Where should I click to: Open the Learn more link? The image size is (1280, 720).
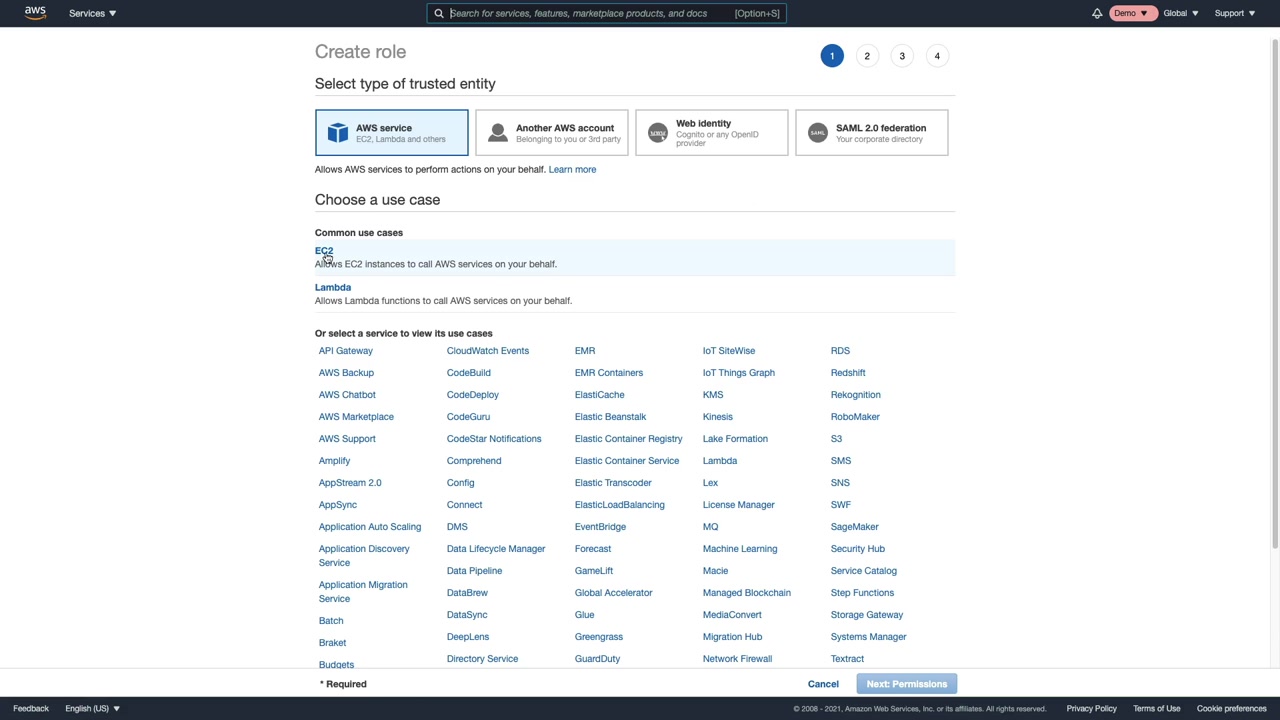point(572,169)
